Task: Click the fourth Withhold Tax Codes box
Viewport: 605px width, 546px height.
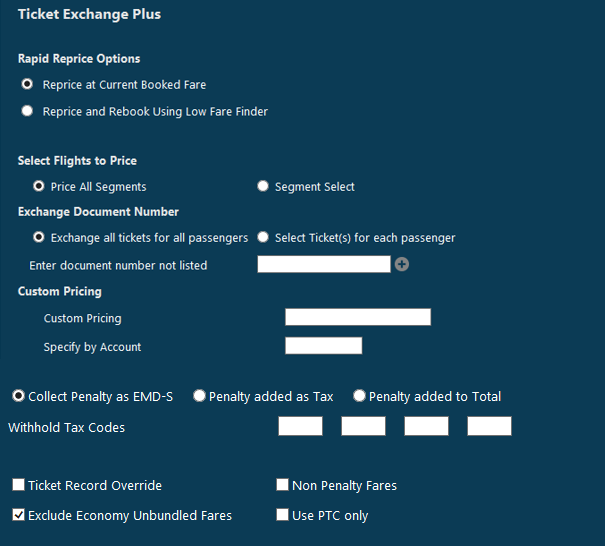Action: click(489, 426)
